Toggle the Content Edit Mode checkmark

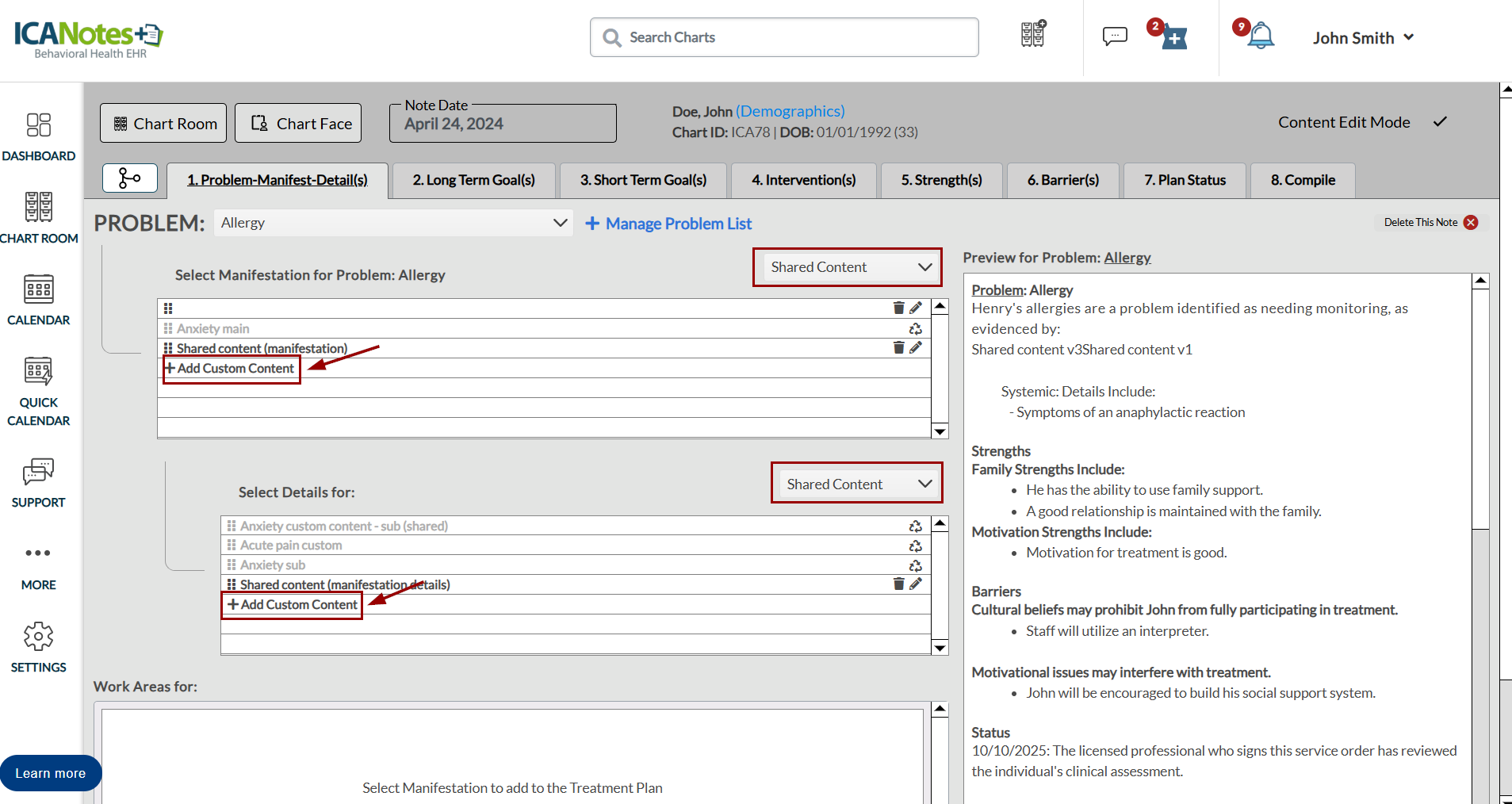click(x=1440, y=122)
